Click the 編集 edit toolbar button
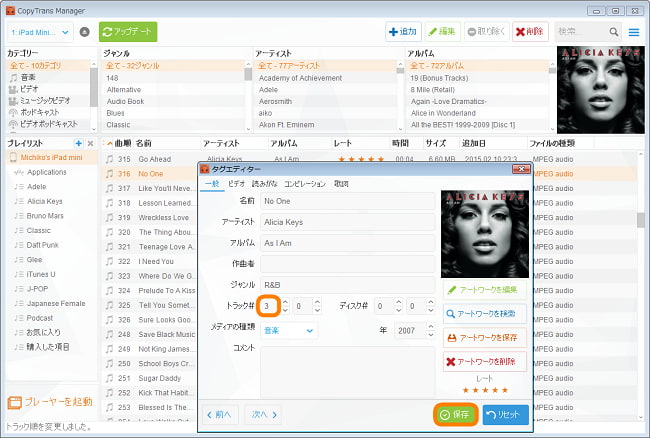The width and height of the screenshot is (650, 438). point(442,31)
